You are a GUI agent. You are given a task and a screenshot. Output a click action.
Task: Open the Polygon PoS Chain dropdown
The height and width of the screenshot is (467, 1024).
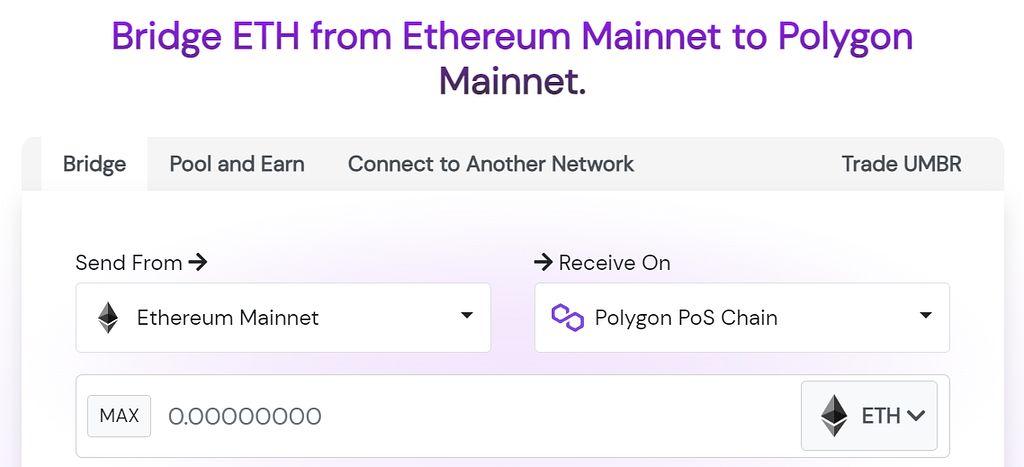pos(742,317)
